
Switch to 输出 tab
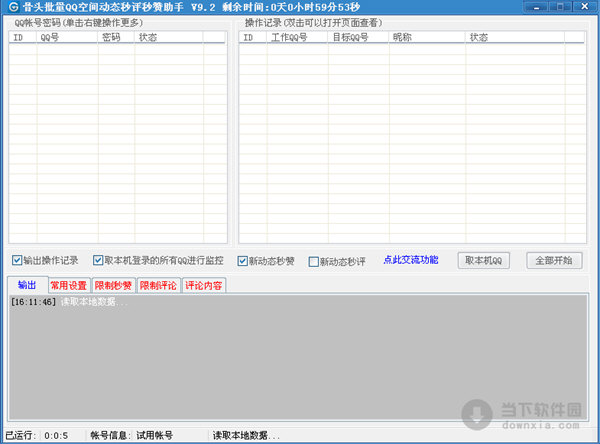(x=27, y=285)
